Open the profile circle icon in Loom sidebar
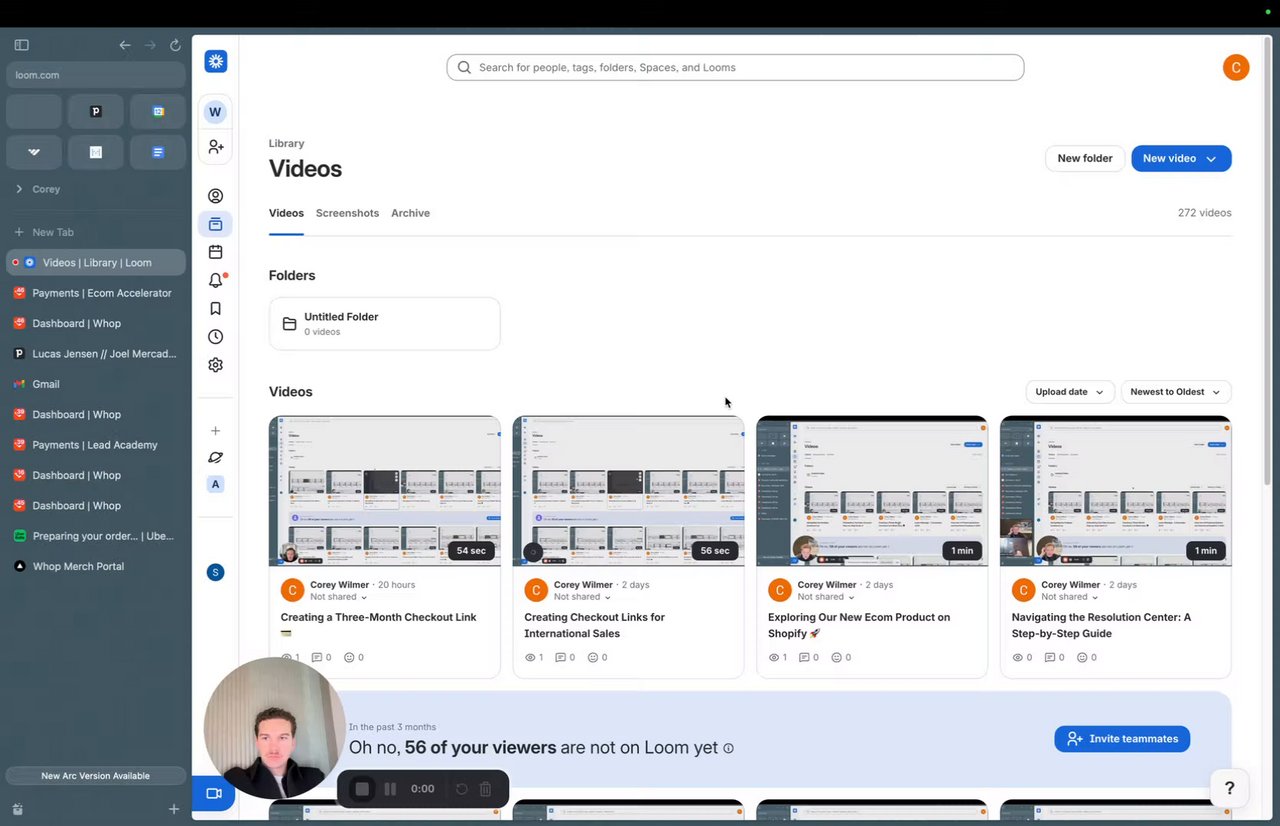The width and height of the screenshot is (1280, 826). [215, 196]
